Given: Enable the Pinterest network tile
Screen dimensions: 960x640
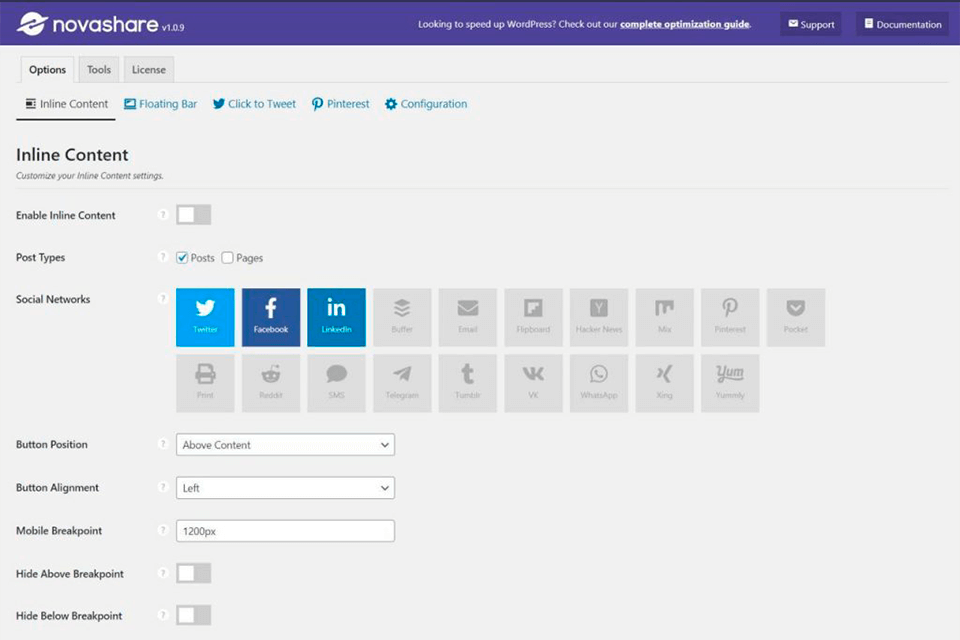Looking at the screenshot, I should [x=730, y=317].
